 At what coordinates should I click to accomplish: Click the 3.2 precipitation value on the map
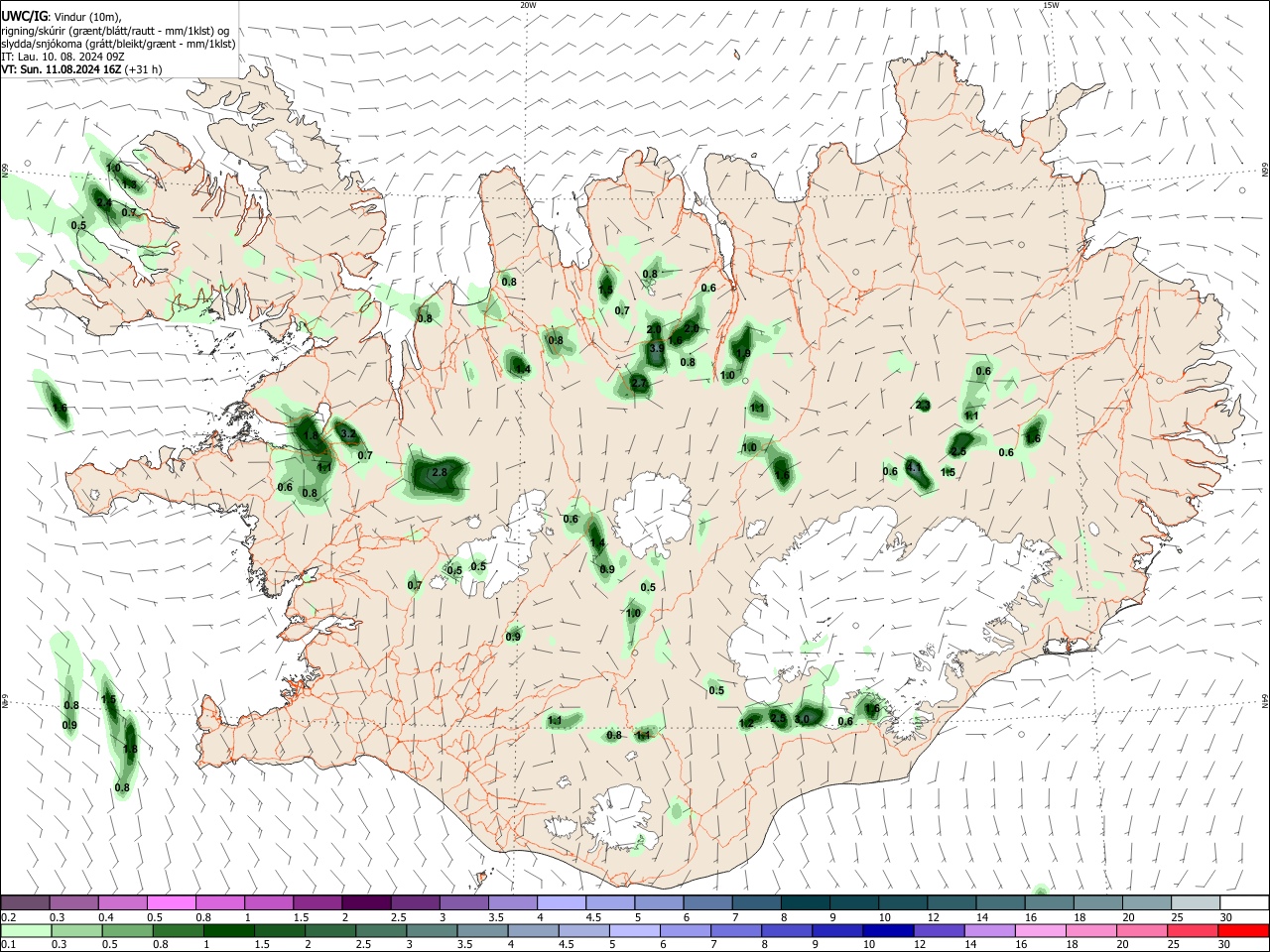[347, 434]
